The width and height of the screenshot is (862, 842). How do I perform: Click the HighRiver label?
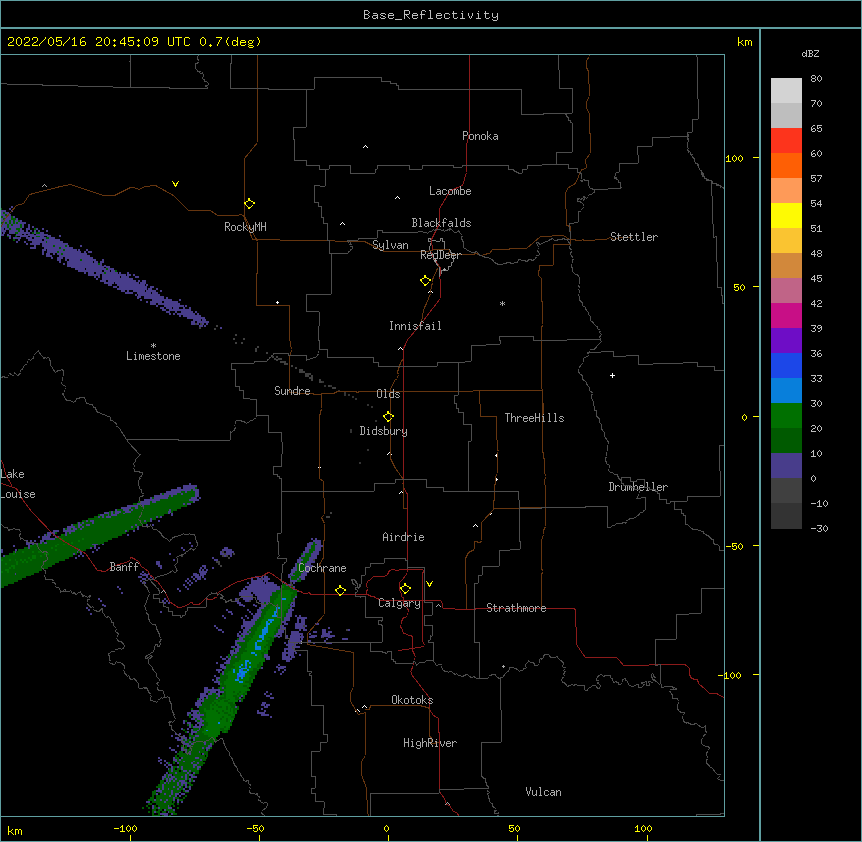[429, 743]
